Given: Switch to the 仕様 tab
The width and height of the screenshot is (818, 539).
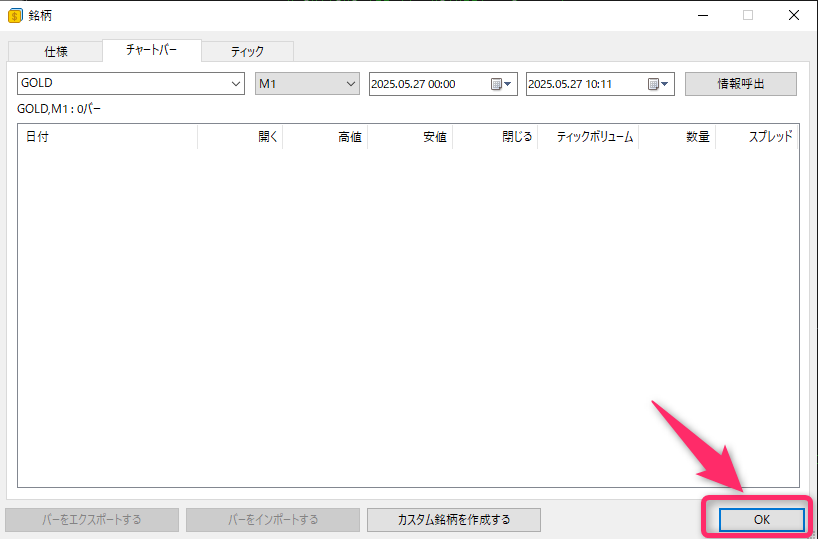Looking at the screenshot, I should click(56, 52).
